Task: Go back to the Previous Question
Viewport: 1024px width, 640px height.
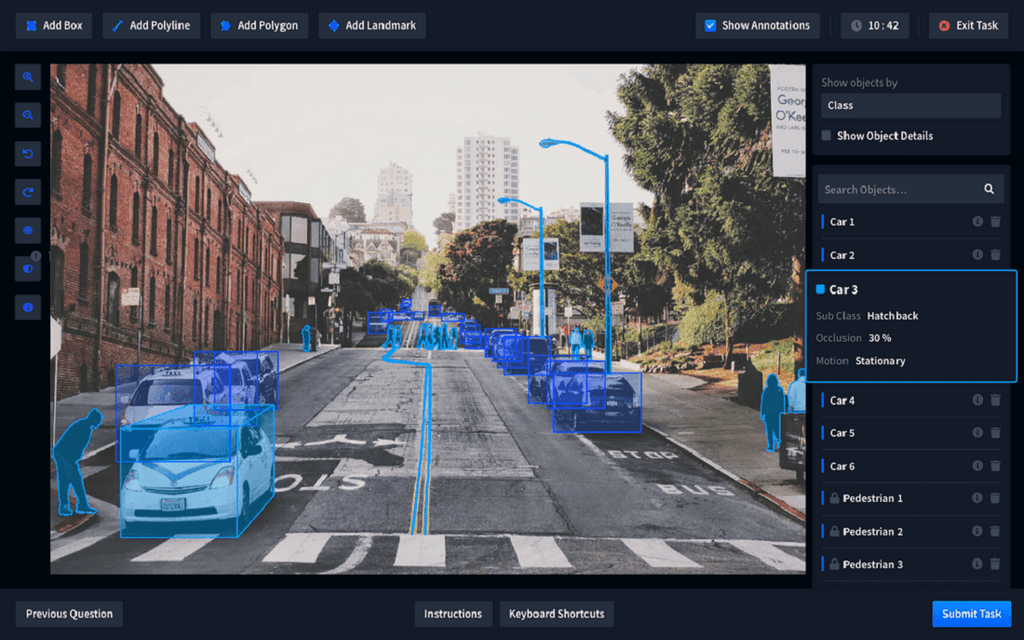Action: pos(68,613)
